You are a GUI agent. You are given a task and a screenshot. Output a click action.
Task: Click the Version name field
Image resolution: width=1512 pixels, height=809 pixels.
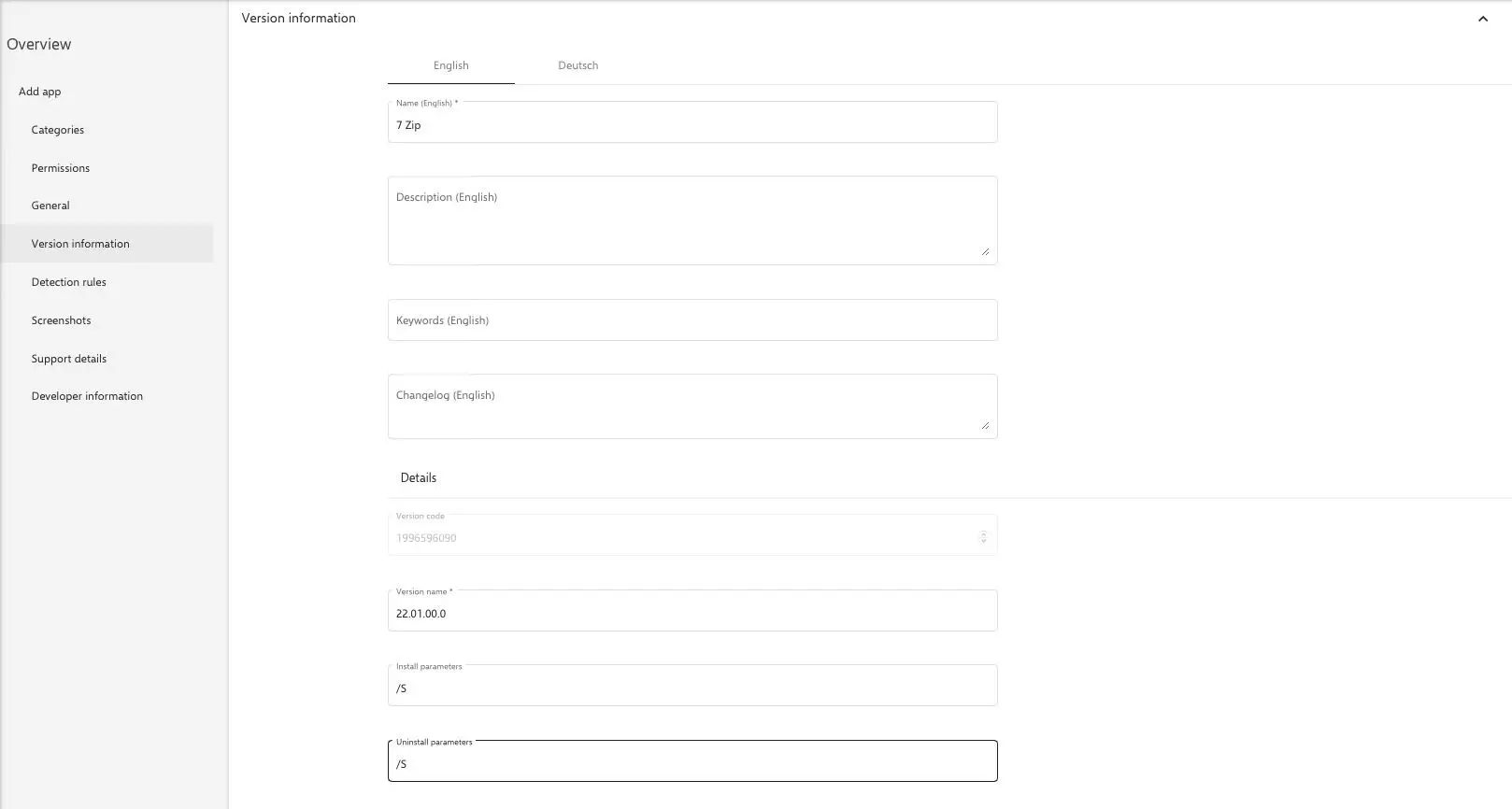click(x=692, y=613)
